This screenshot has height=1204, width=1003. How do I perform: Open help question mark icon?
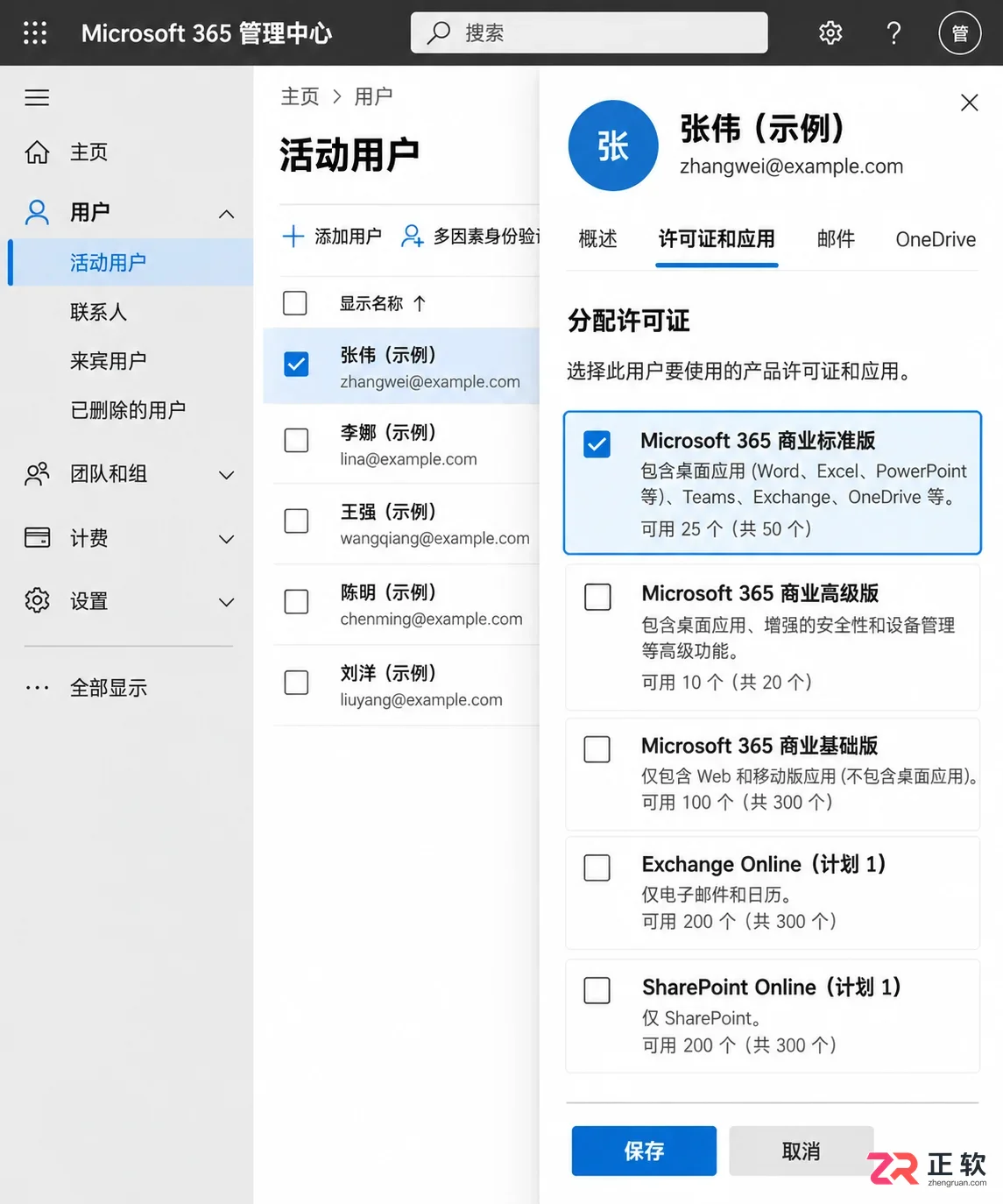pyautogui.click(x=894, y=33)
